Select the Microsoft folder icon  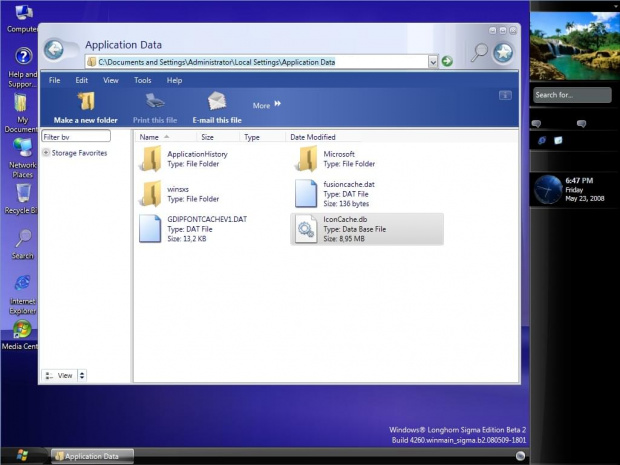coord(306,159)
